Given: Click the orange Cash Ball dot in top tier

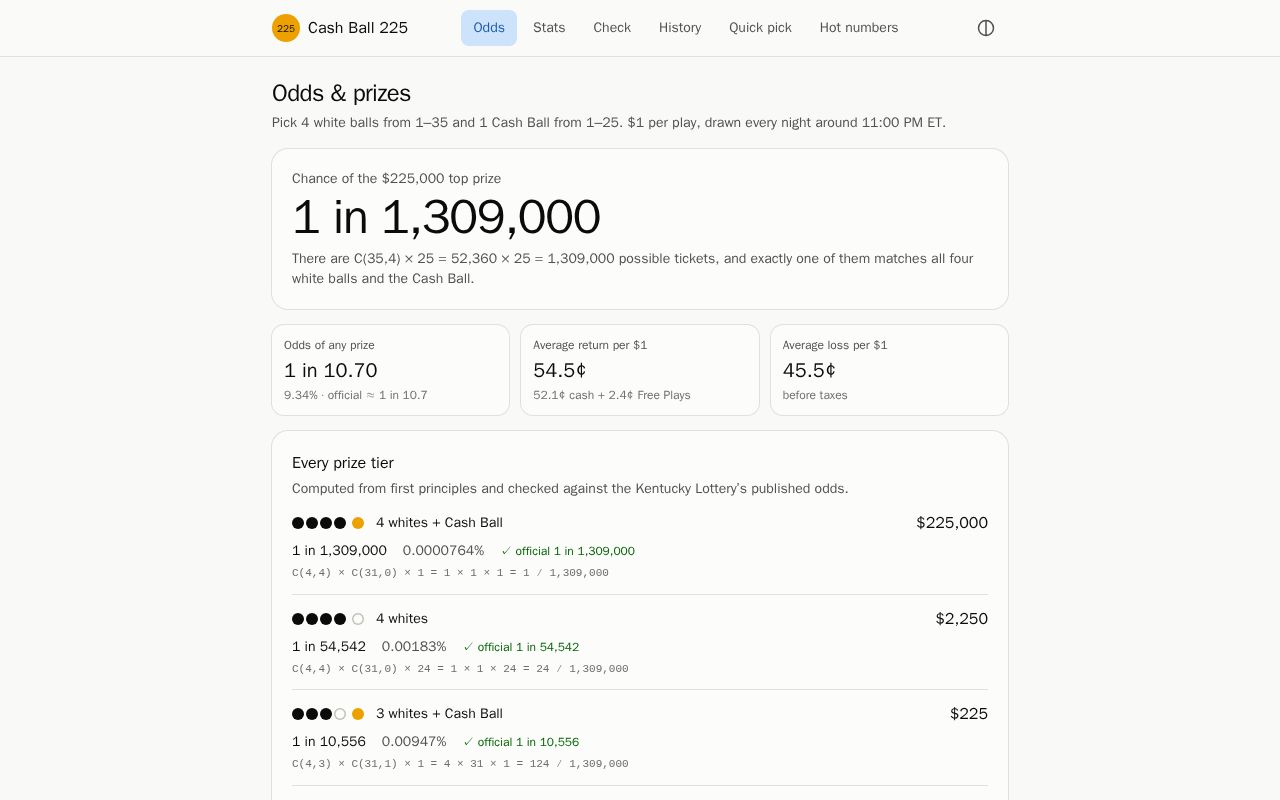Looking at the screenshot, I should 358,523.
